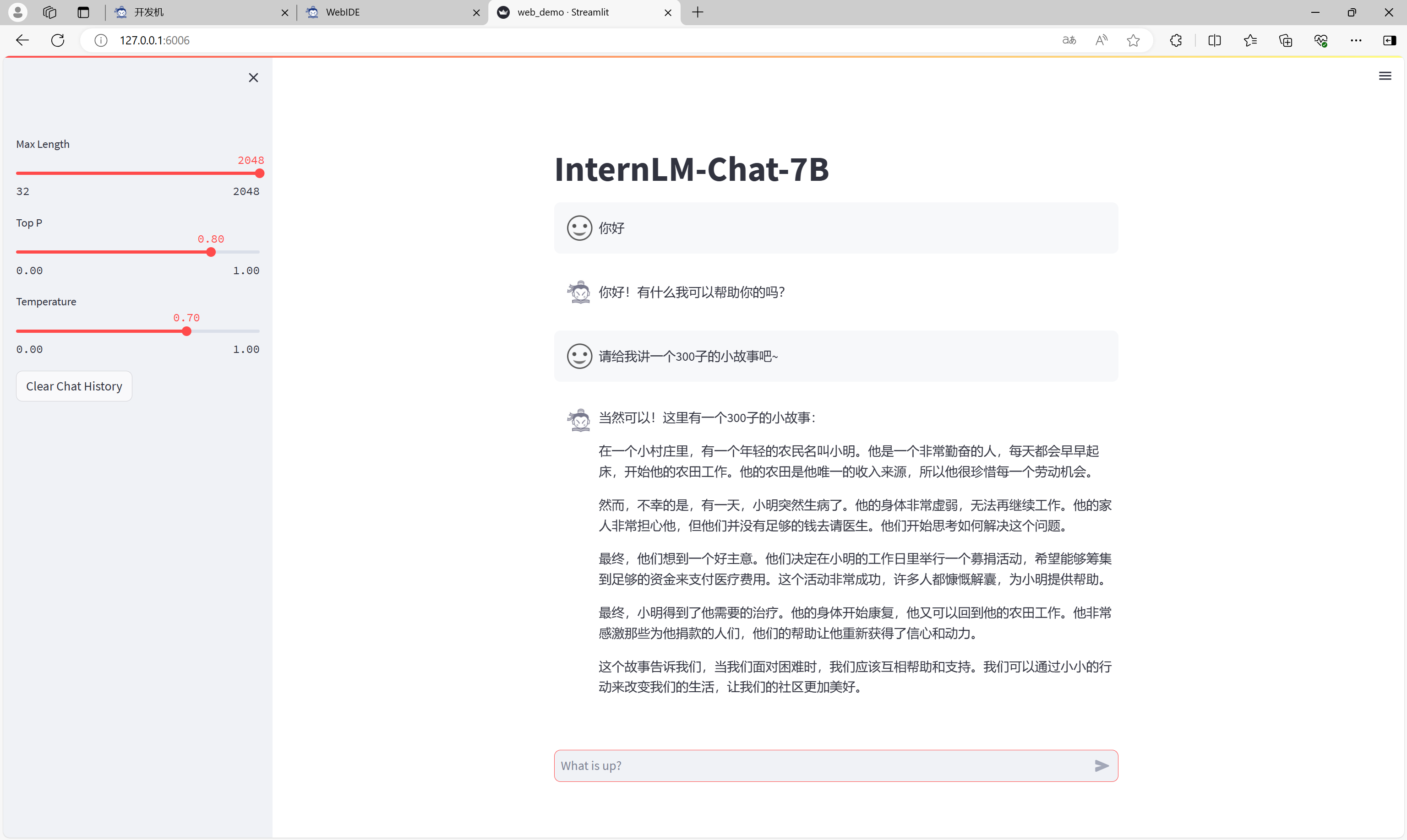This screenshot has height=840, width=1407.
Task: Open the collections icon
Action: coord(1286,40)
